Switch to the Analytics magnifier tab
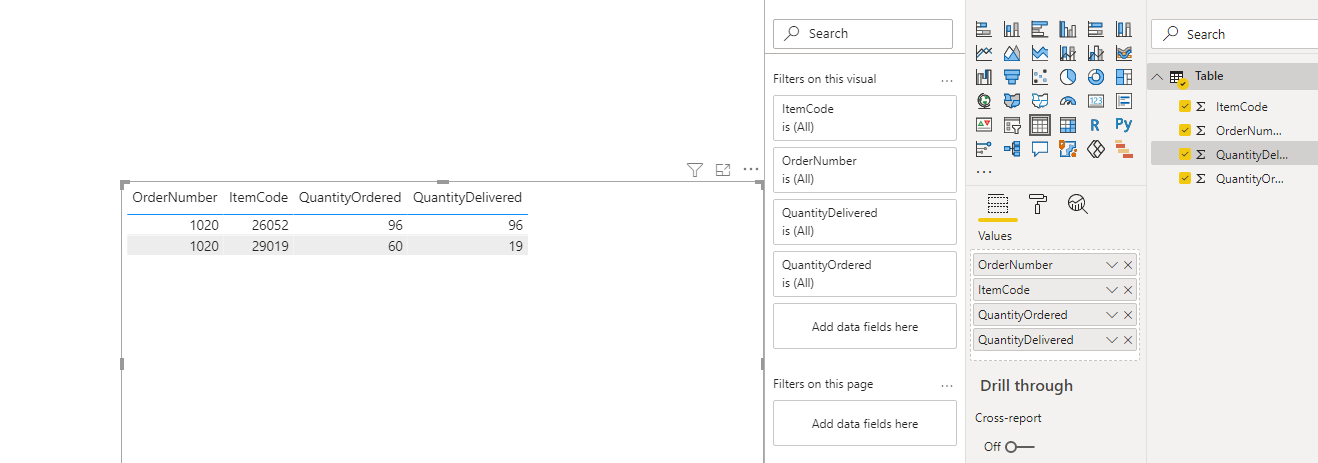The image size is (1318, 463). [x=1077, y=204]
